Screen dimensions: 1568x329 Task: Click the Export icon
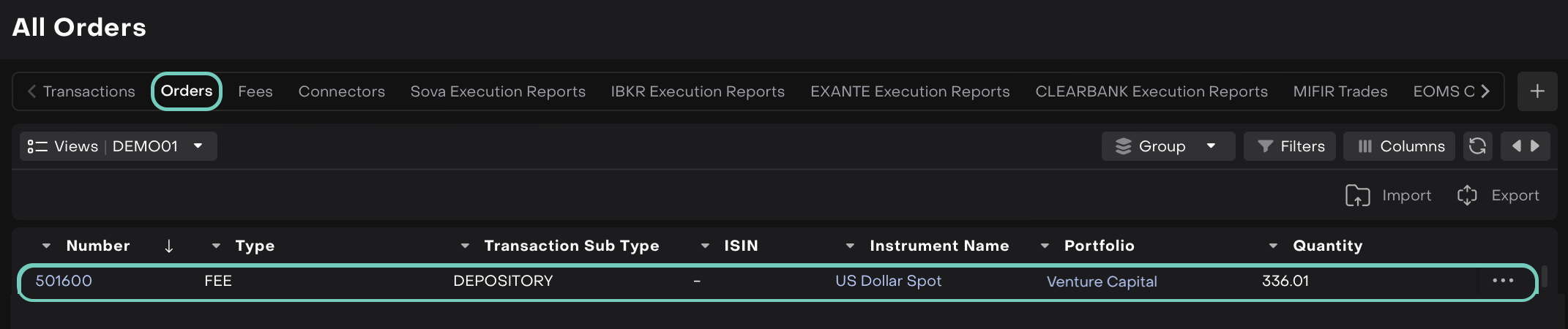coord(1467,196)
